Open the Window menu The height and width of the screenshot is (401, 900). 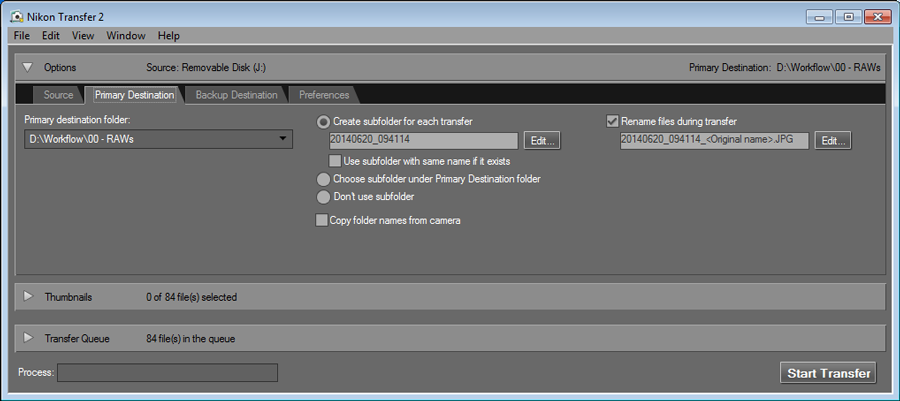[126, 36]
